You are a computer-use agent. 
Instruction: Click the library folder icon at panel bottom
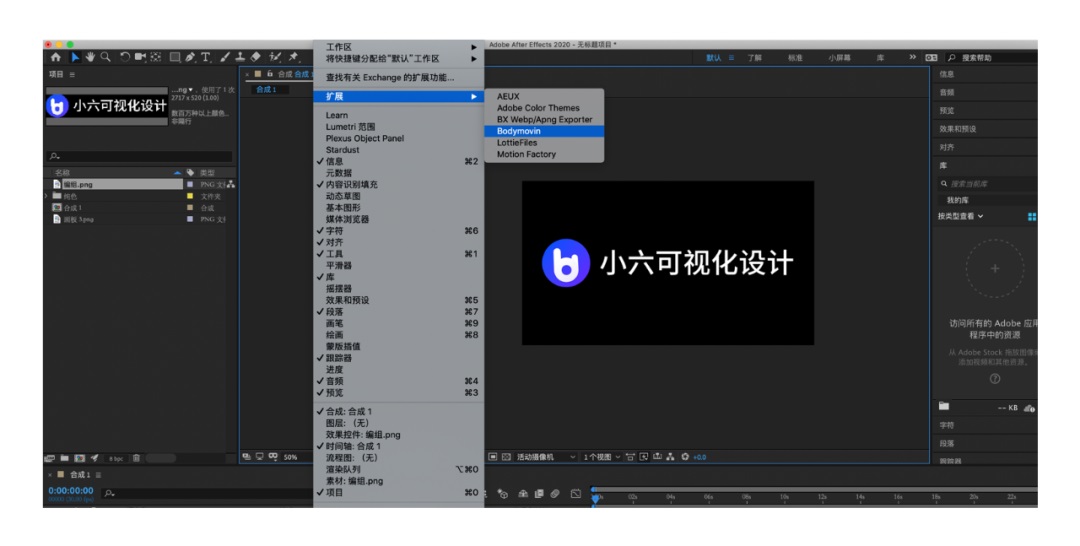tap(944, 406)
